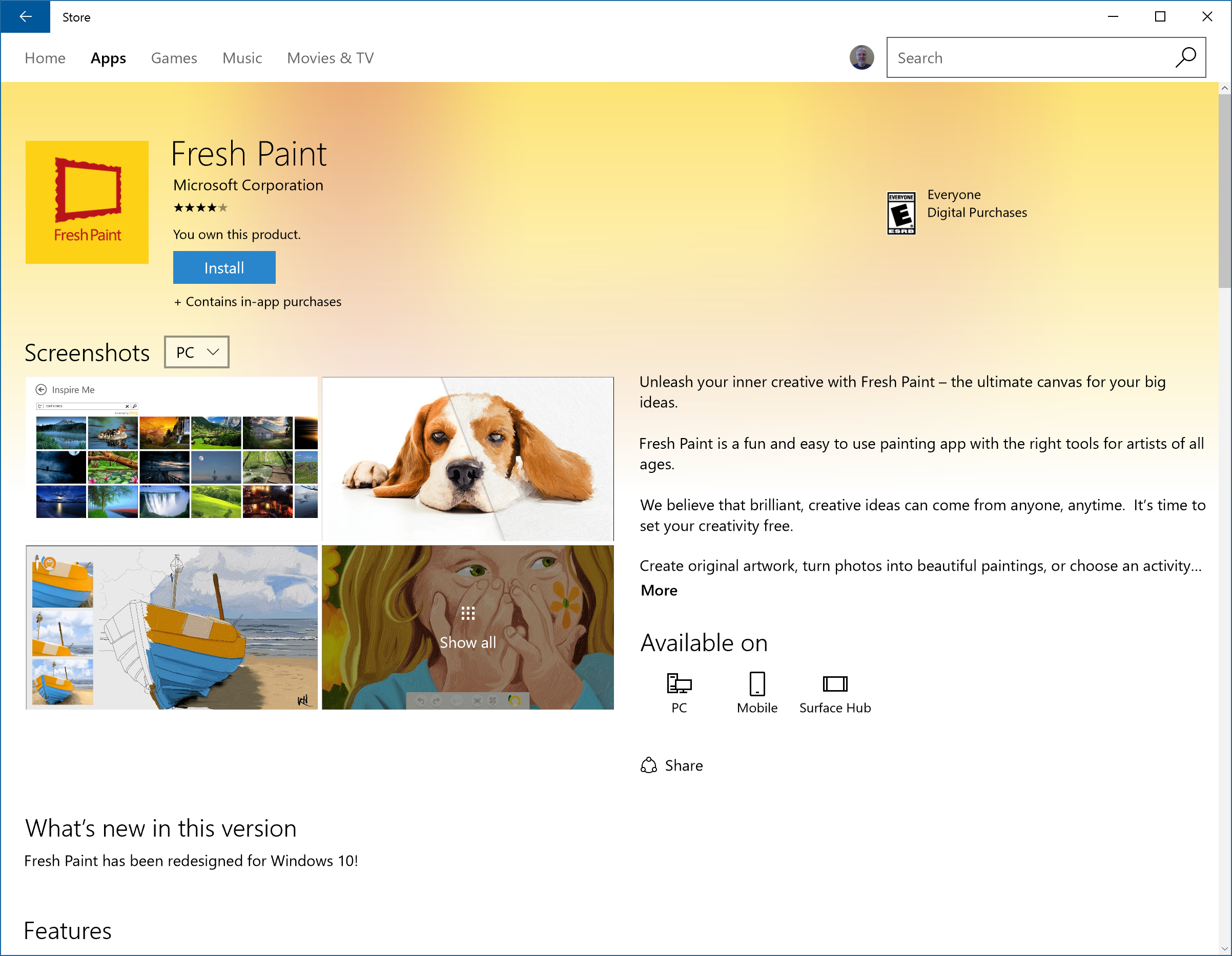Click the Mobile device icon
Image resolution: width=1232 pixels, height=956 pixels.
756,683
